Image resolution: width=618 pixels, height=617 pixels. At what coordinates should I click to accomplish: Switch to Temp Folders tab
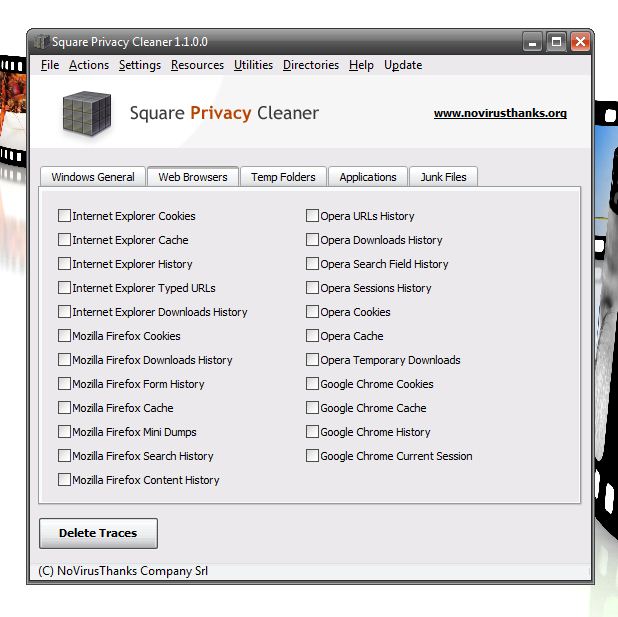pyautogui.click(x=283, y=177)
